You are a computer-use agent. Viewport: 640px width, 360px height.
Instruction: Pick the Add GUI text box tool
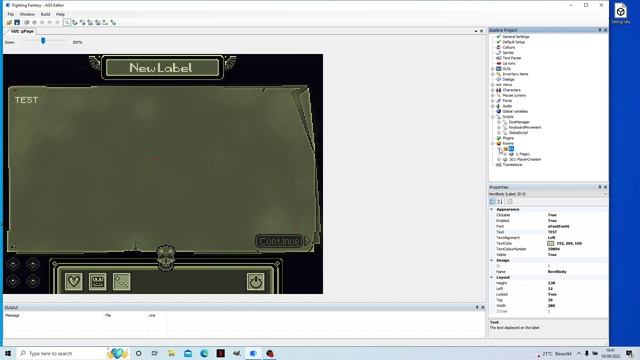[90, 22]
